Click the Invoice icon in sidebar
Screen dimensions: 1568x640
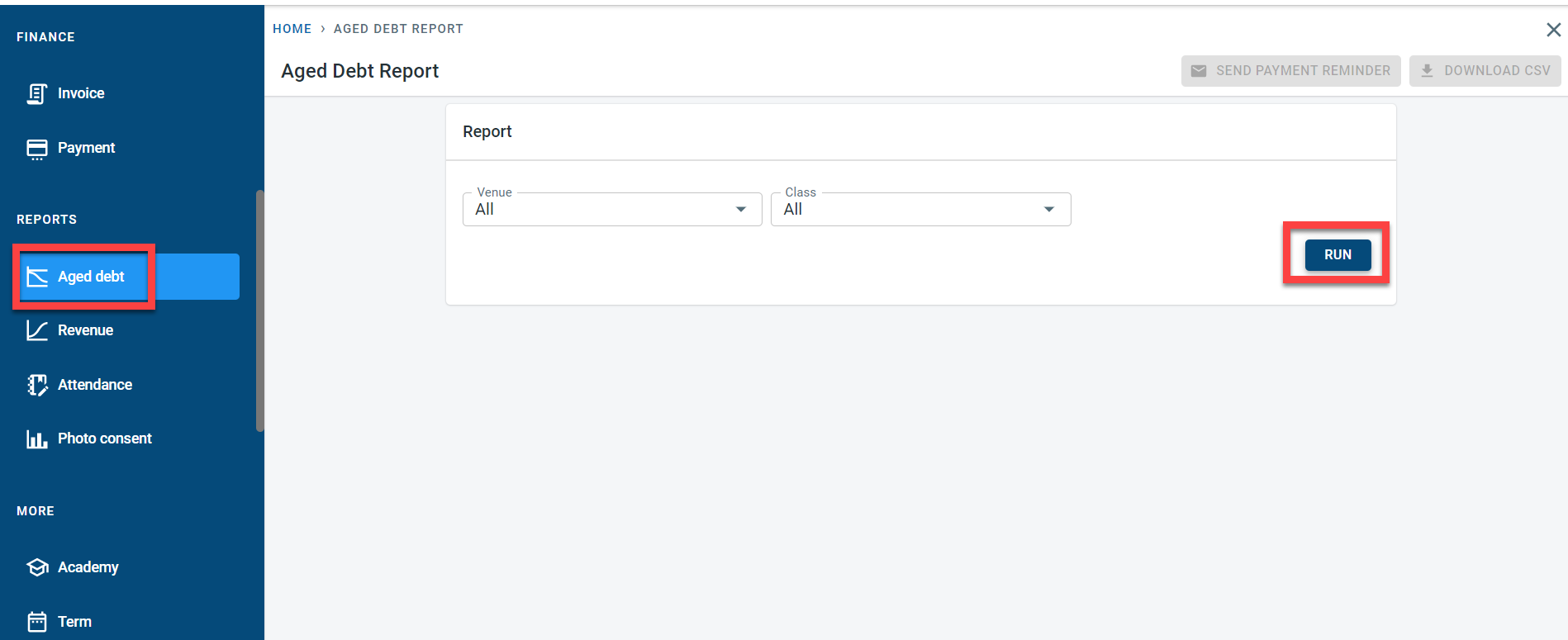point(36,94)
